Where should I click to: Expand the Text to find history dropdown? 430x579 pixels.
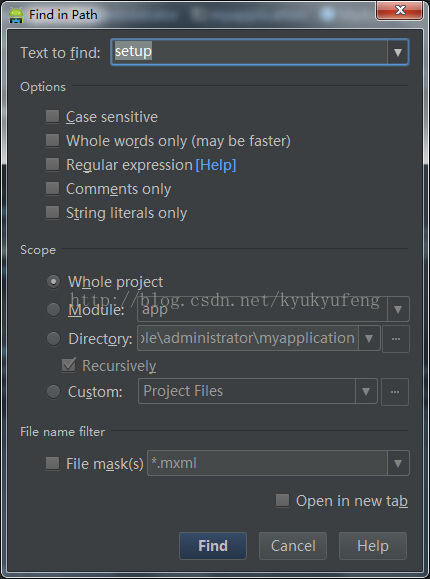point(397,52)
